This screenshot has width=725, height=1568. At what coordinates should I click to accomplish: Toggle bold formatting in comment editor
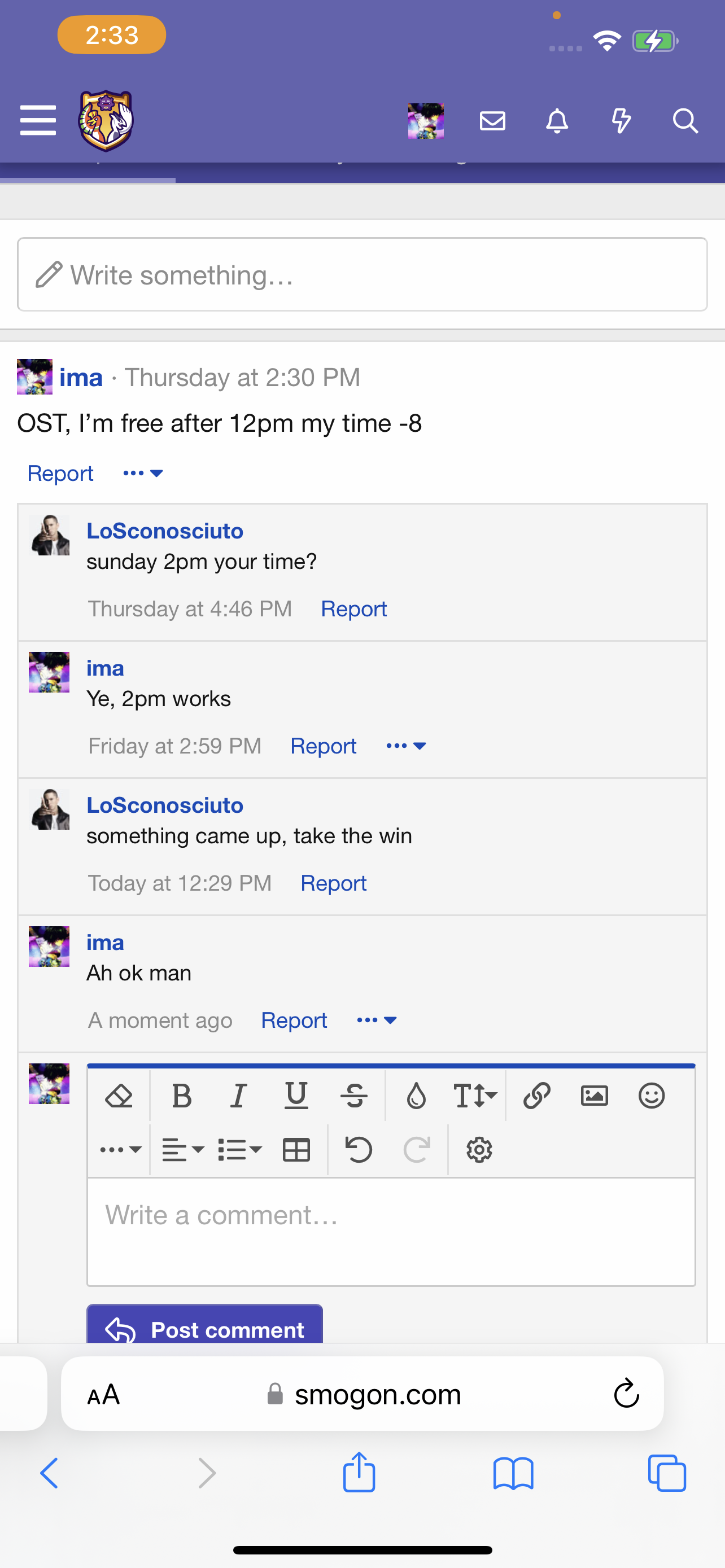click(x=182, y=1096)
